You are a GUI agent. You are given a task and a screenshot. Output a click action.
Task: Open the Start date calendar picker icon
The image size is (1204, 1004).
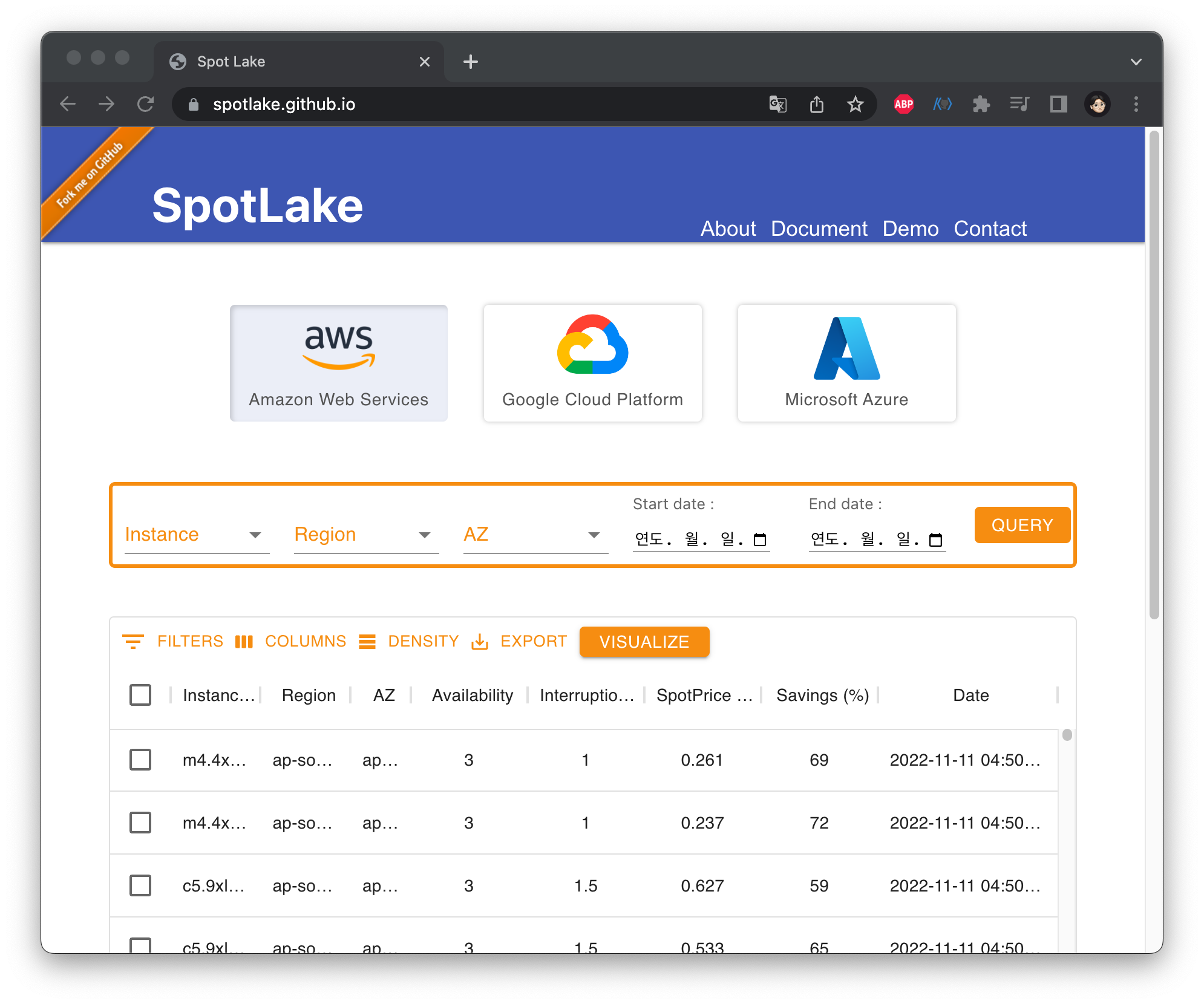pos(761,540)
